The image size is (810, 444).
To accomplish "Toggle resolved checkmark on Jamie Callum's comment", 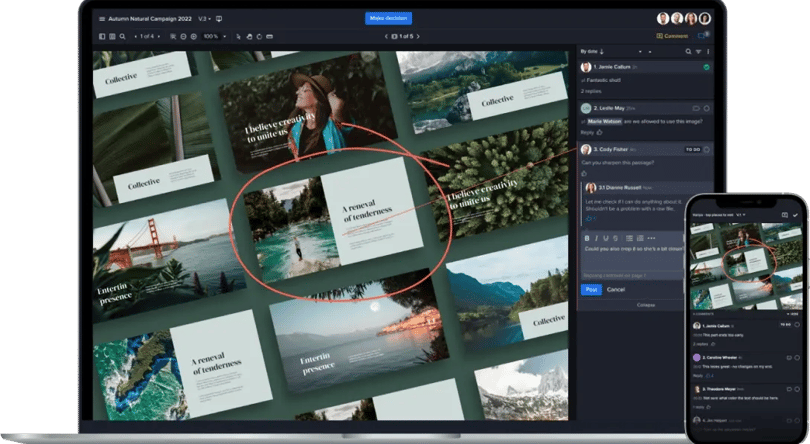I will (707, 67).
